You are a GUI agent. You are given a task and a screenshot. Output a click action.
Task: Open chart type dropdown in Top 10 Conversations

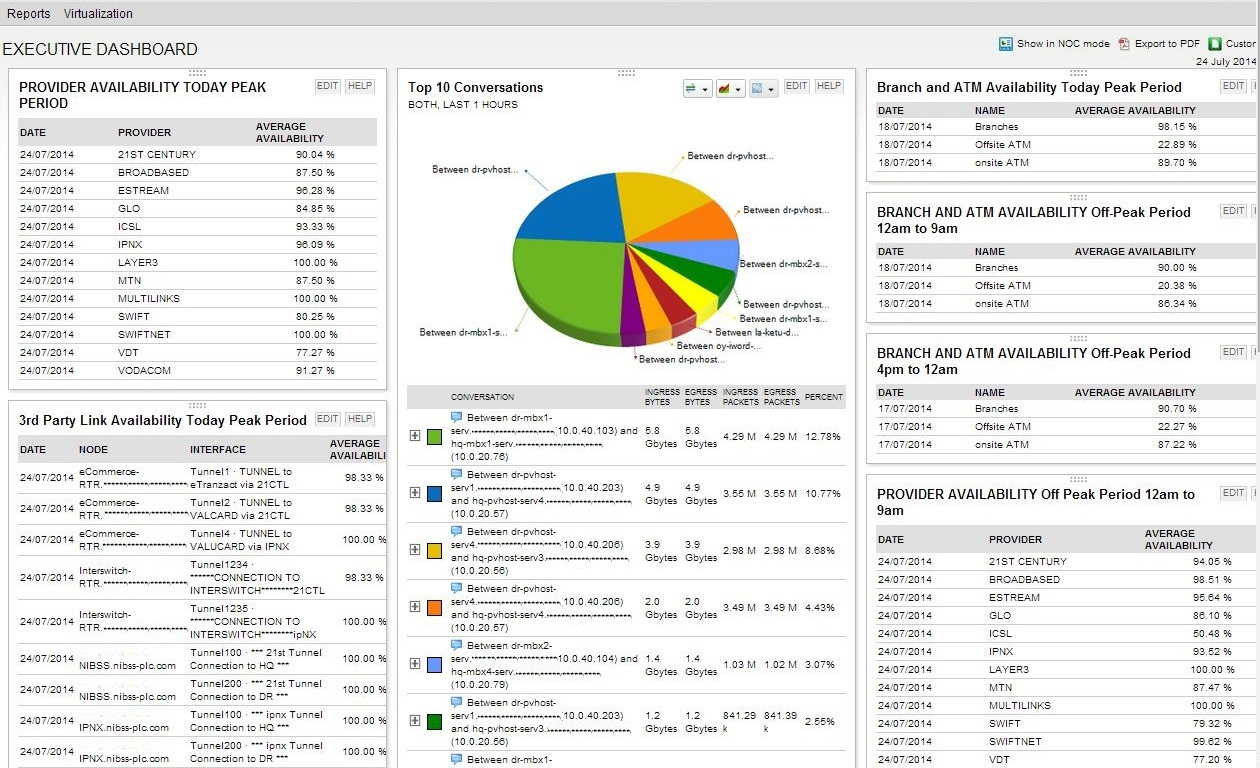tap(729, 89)
